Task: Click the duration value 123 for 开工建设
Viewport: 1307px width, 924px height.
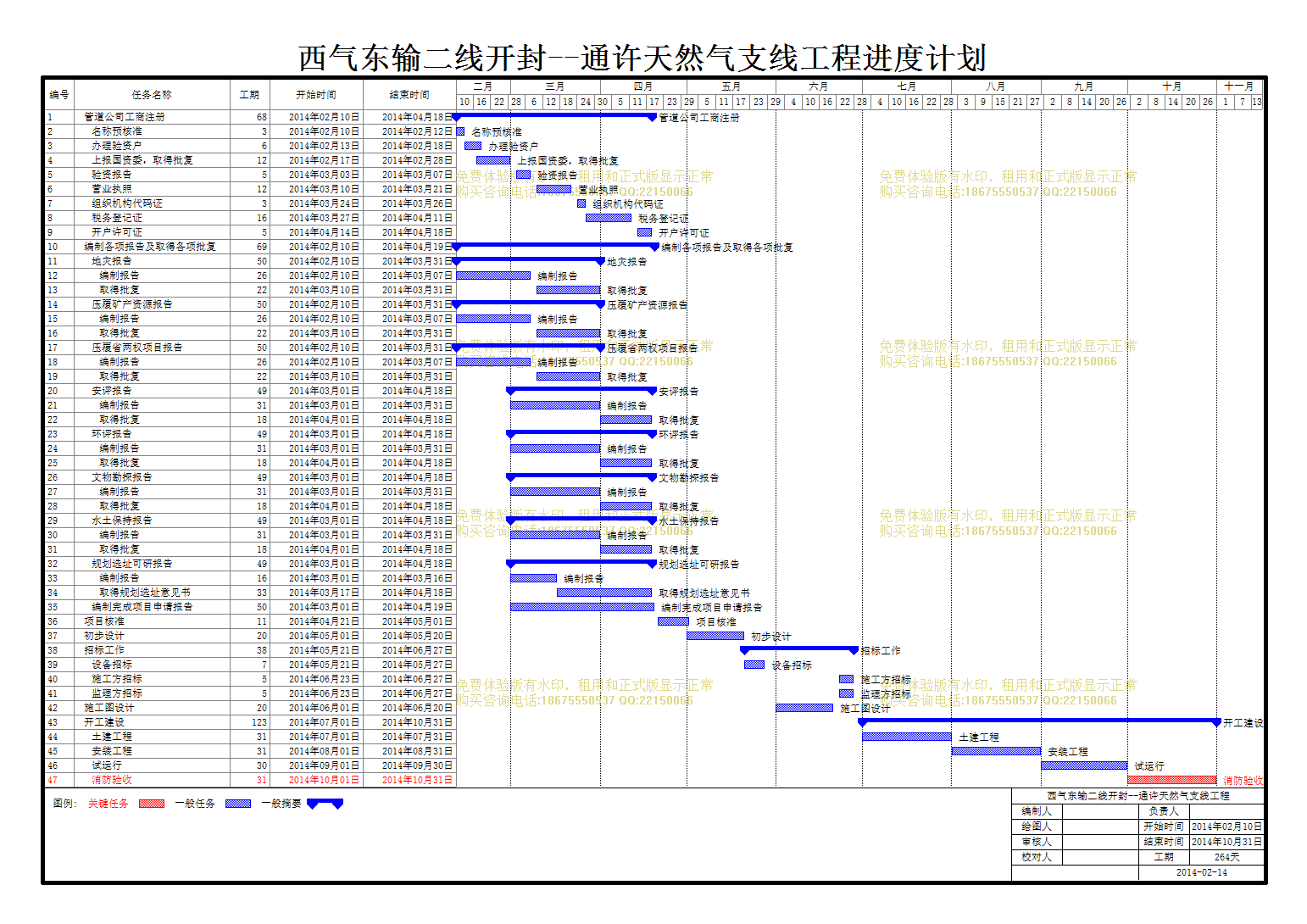Action: [259, 722]
